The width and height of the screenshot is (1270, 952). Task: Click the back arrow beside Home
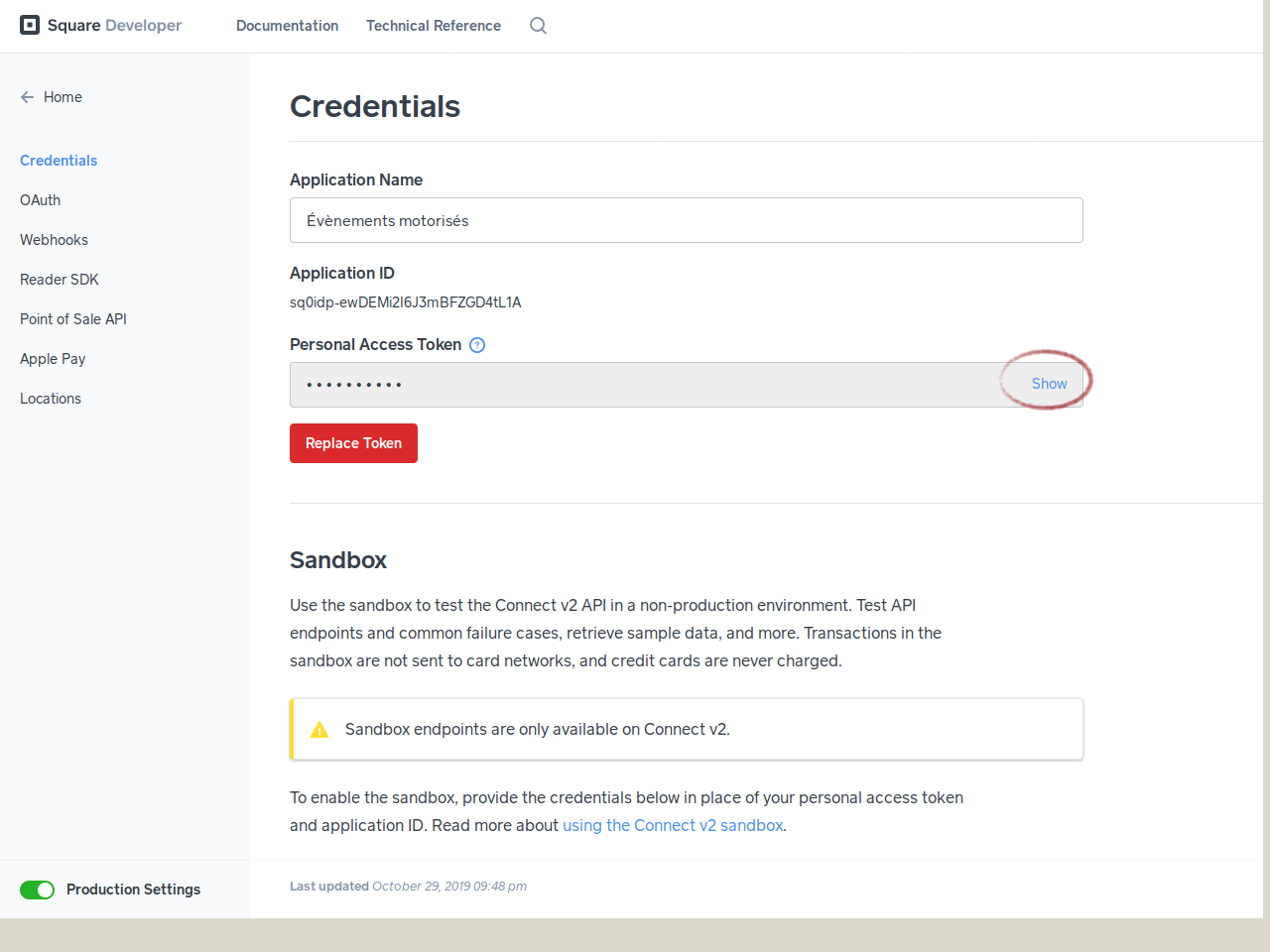[x=27, y=97]
